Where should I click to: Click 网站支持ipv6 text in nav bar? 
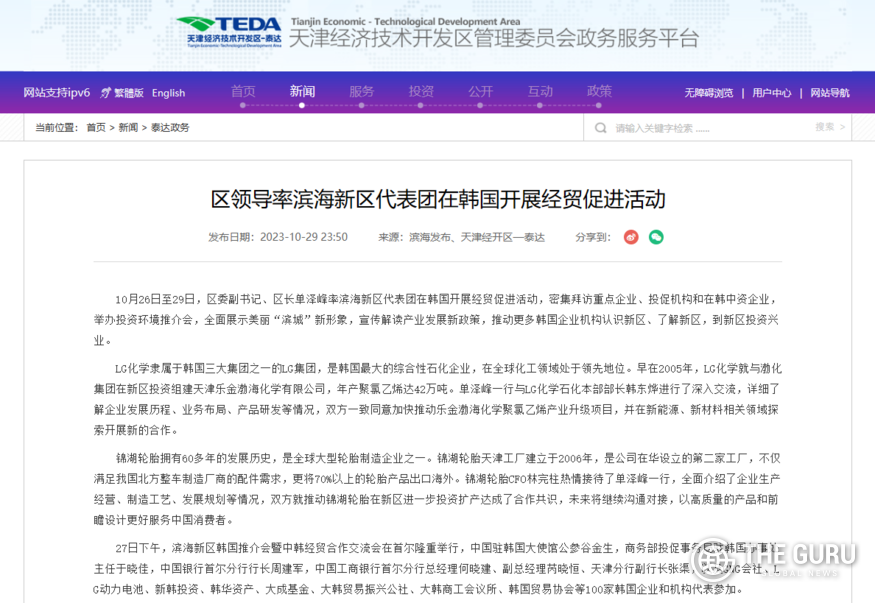point(56,93)
